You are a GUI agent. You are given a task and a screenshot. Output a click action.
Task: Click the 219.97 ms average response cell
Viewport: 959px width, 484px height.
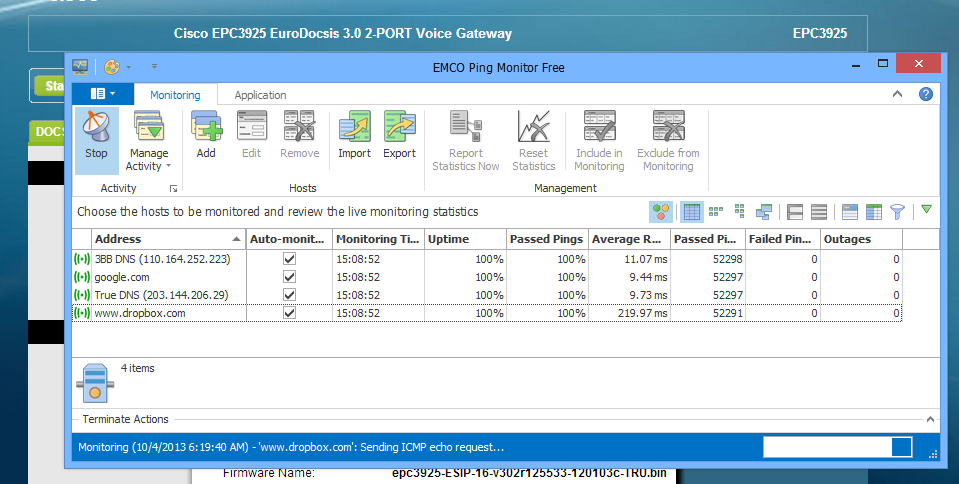click(x=629, y=313)
